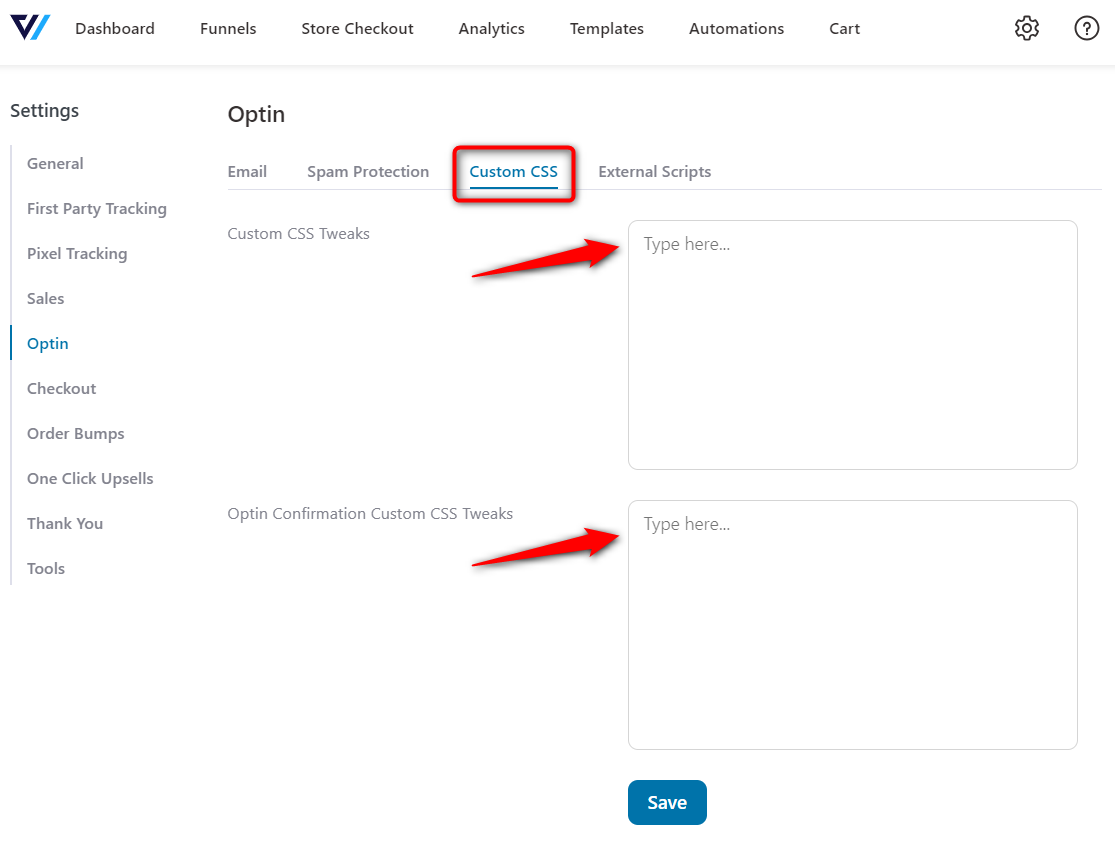Viewport: 1115px width, 841px height.
Task: Open Pixel Tracking settings
Action: tap(77, 253)
